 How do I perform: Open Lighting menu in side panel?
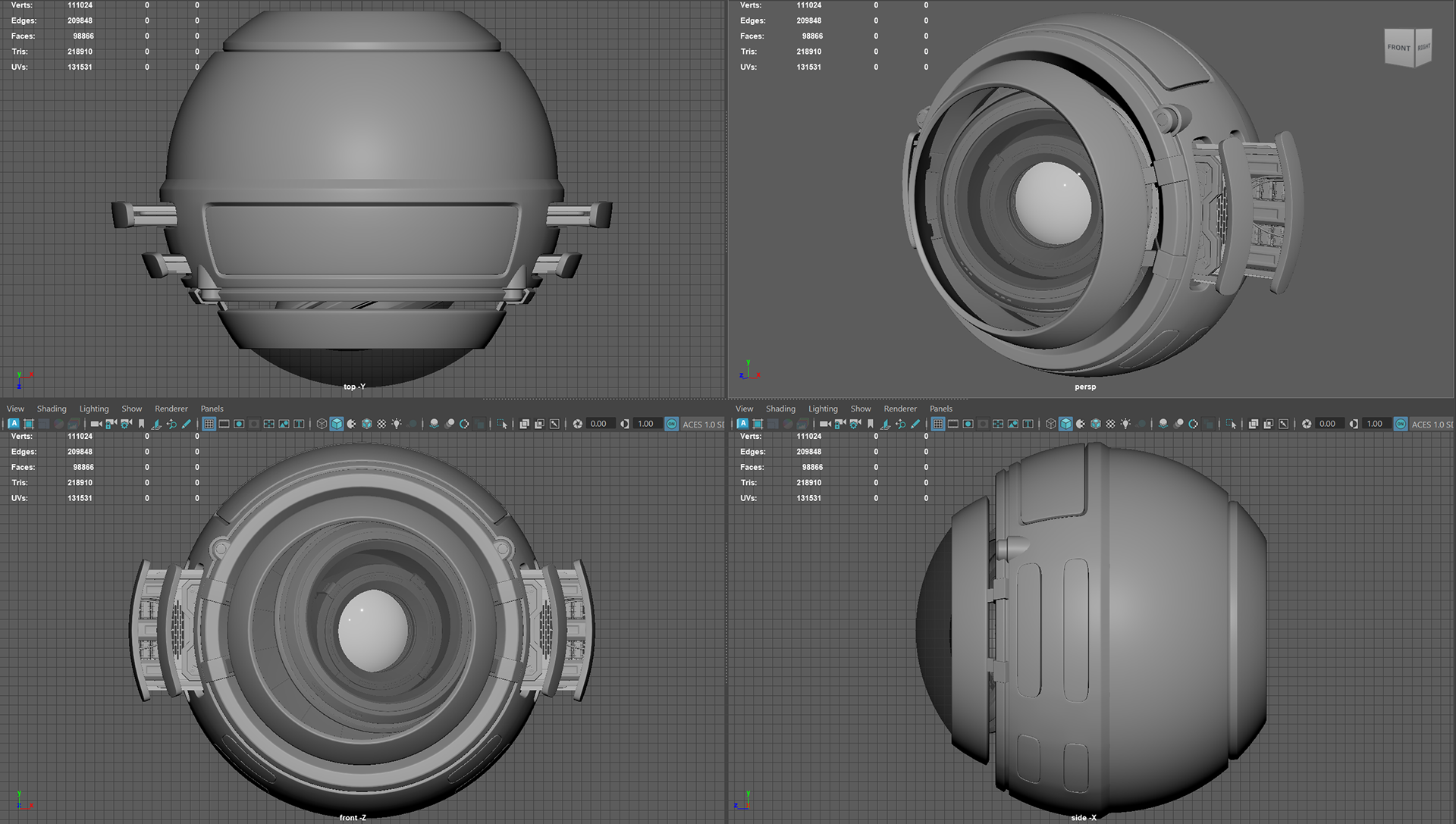(823, 409)
